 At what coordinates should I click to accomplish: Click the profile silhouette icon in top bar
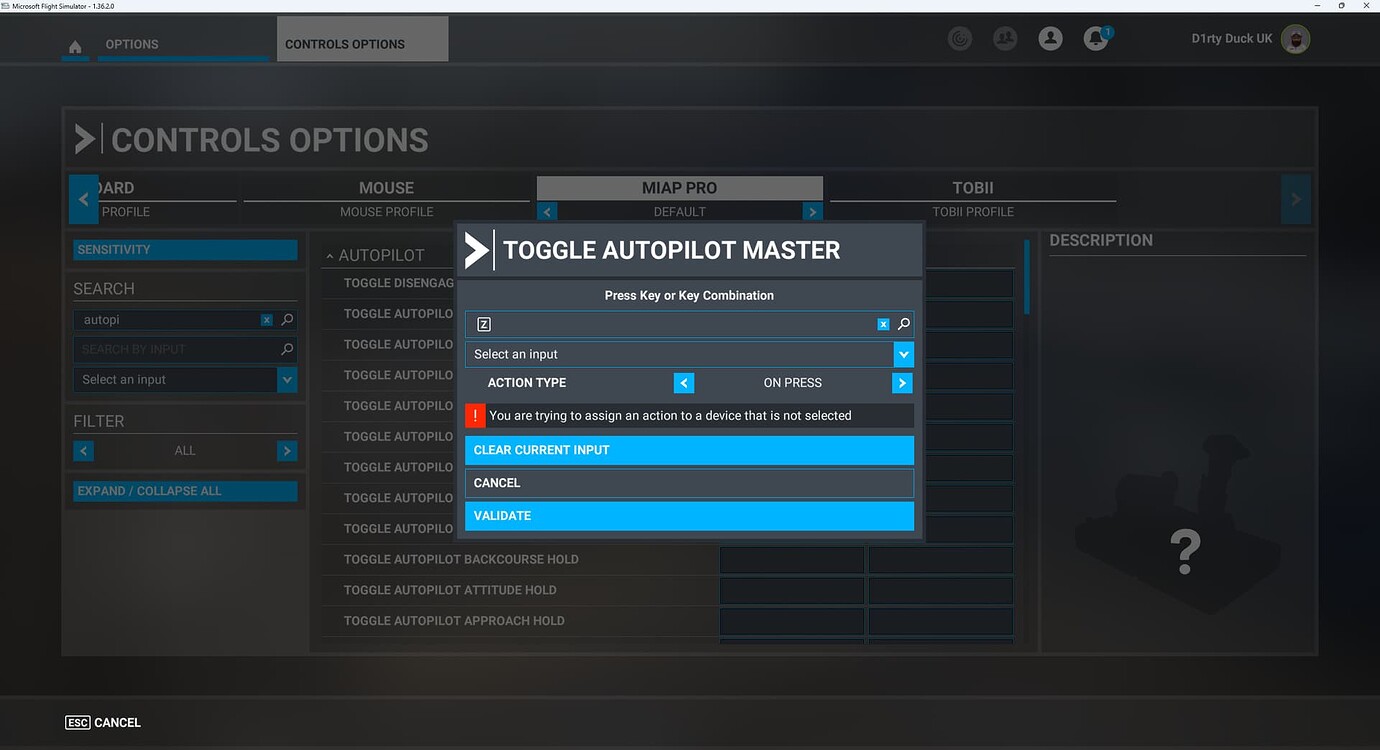pyautogui.click(x=1050, y=38)
